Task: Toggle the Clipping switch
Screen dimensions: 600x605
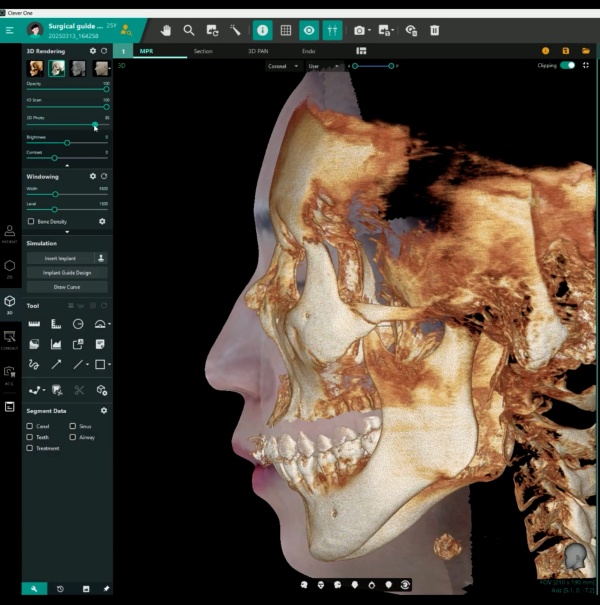Action: tap(568, 65)
